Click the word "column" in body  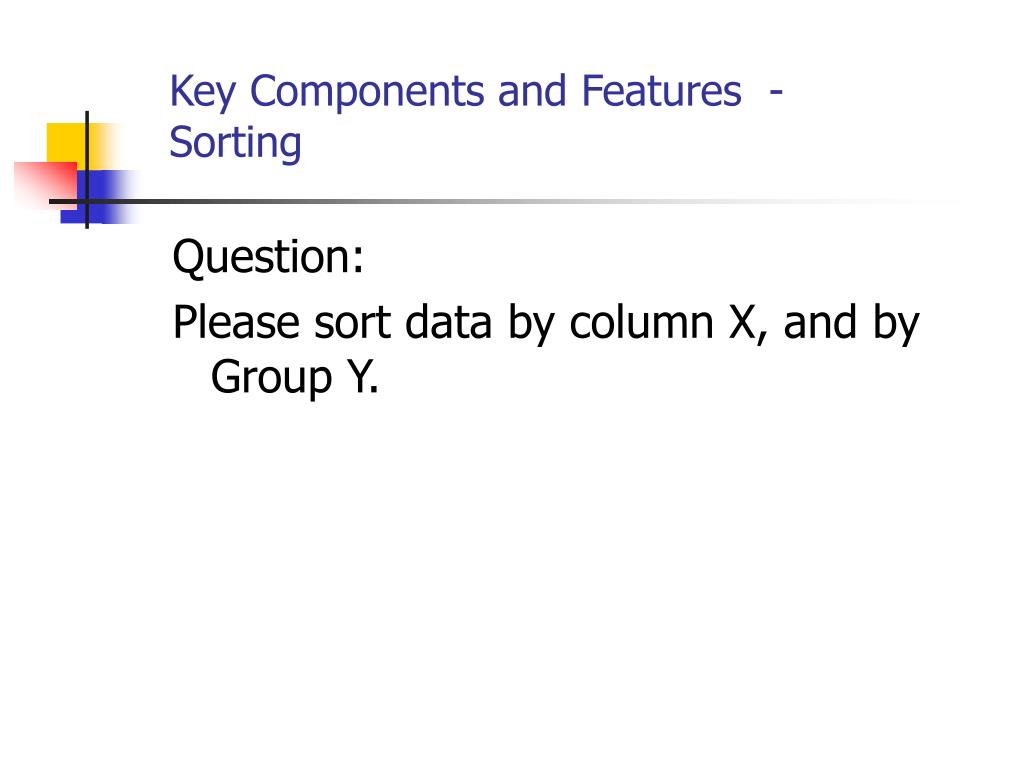[641, 322]
